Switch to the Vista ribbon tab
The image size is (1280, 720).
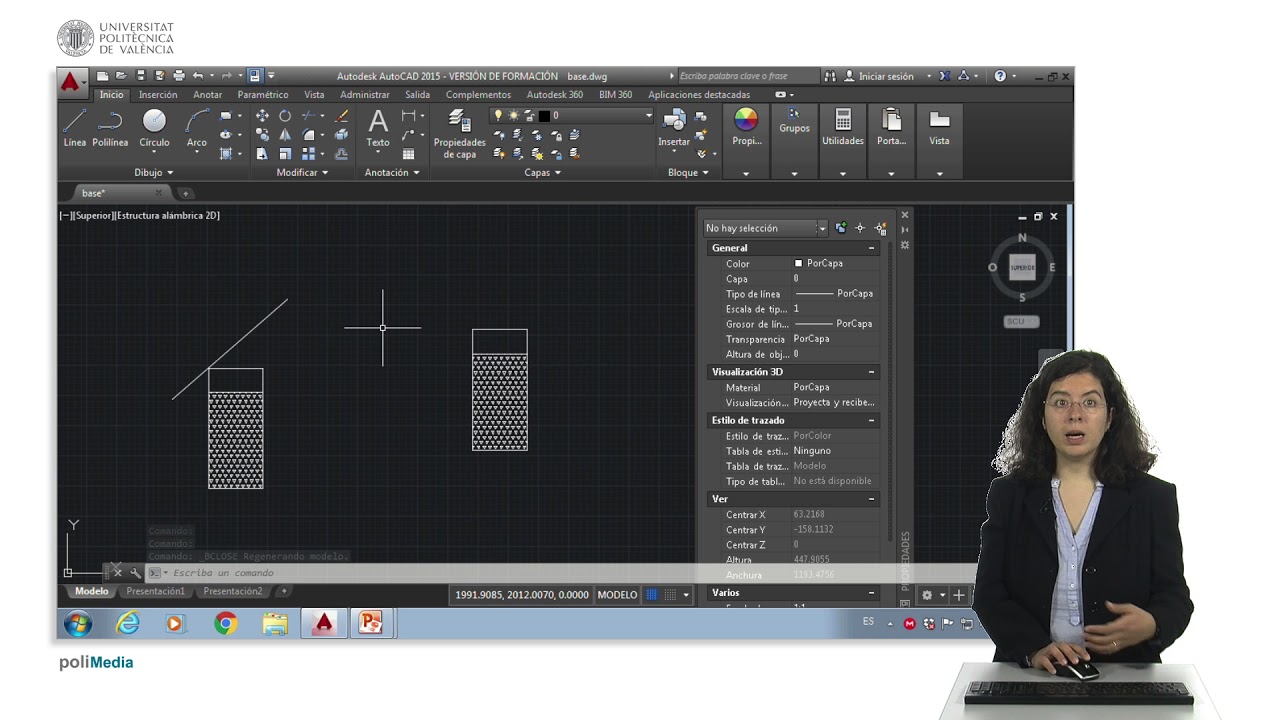(x=314, y=95)
